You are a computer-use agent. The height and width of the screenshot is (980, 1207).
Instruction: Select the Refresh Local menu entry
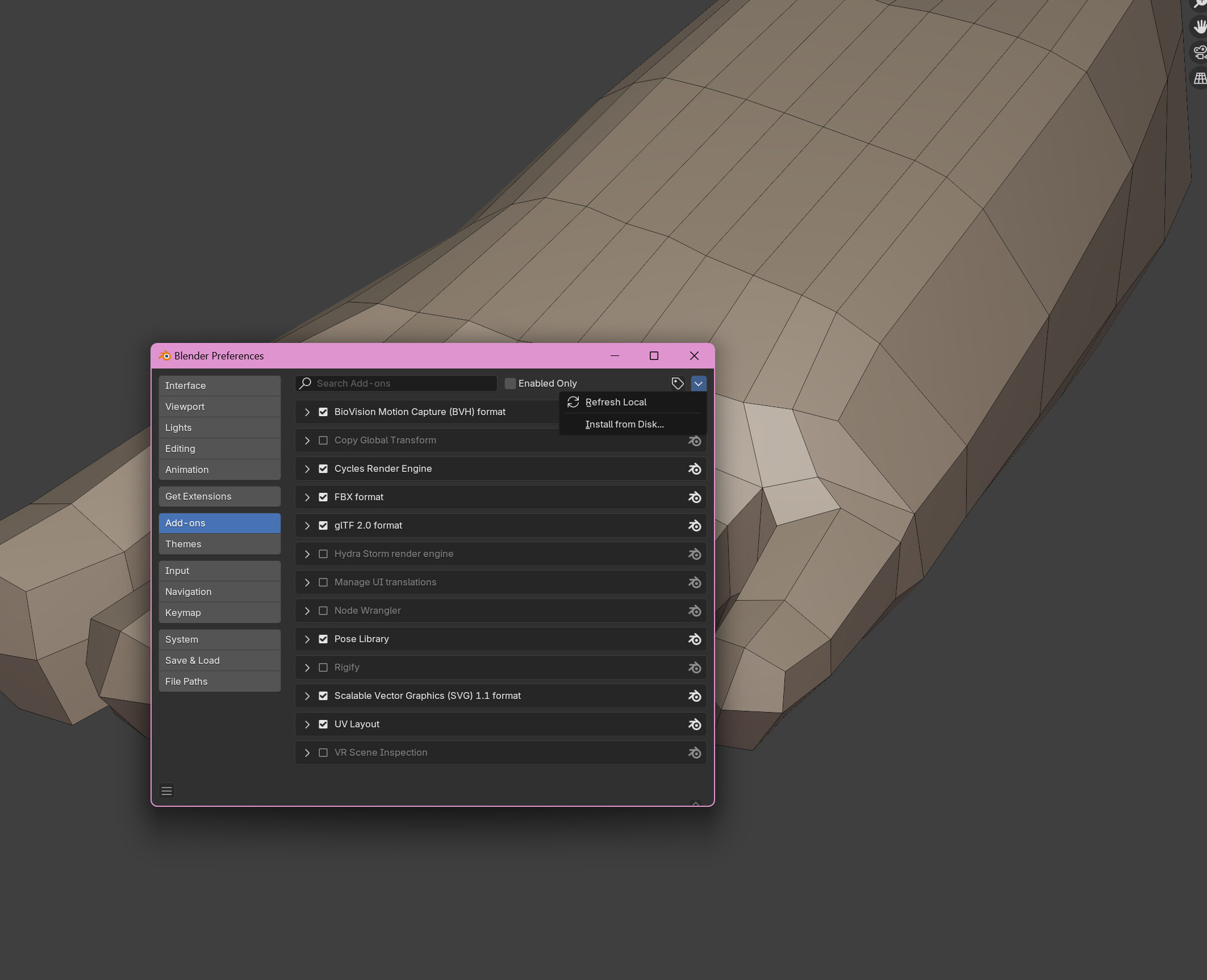tap(633, 402)
